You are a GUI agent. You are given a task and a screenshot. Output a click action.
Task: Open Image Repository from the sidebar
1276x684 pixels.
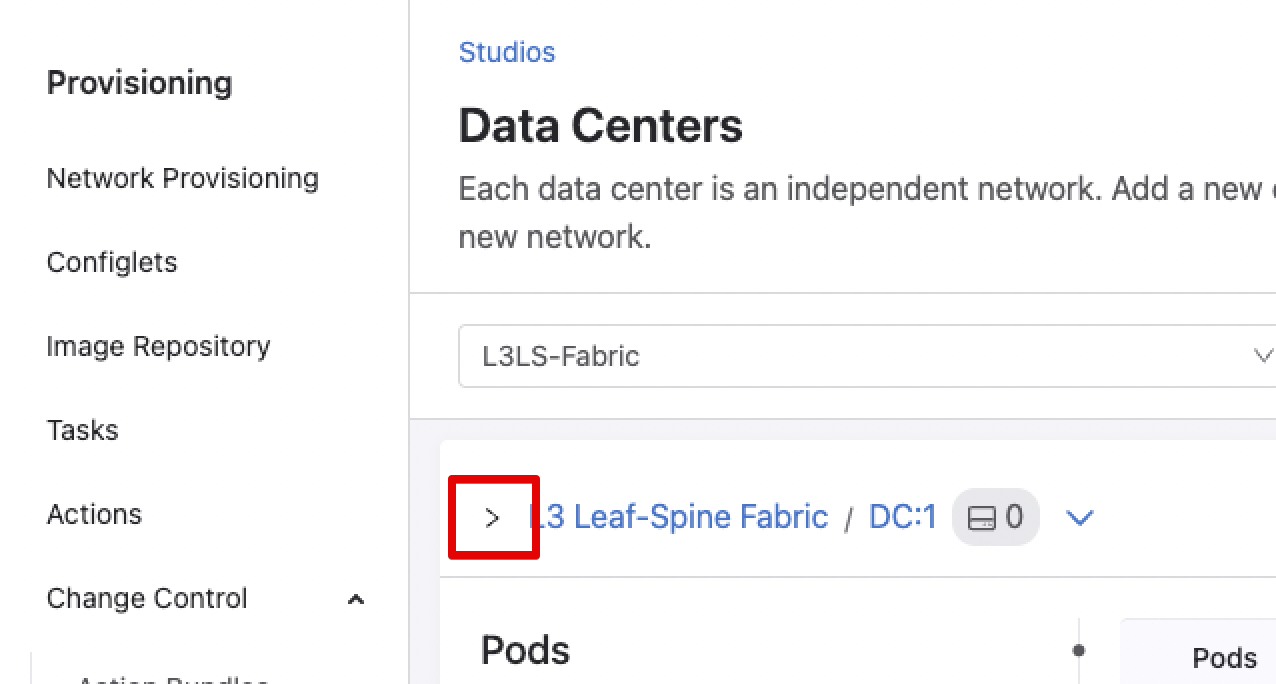158,347
